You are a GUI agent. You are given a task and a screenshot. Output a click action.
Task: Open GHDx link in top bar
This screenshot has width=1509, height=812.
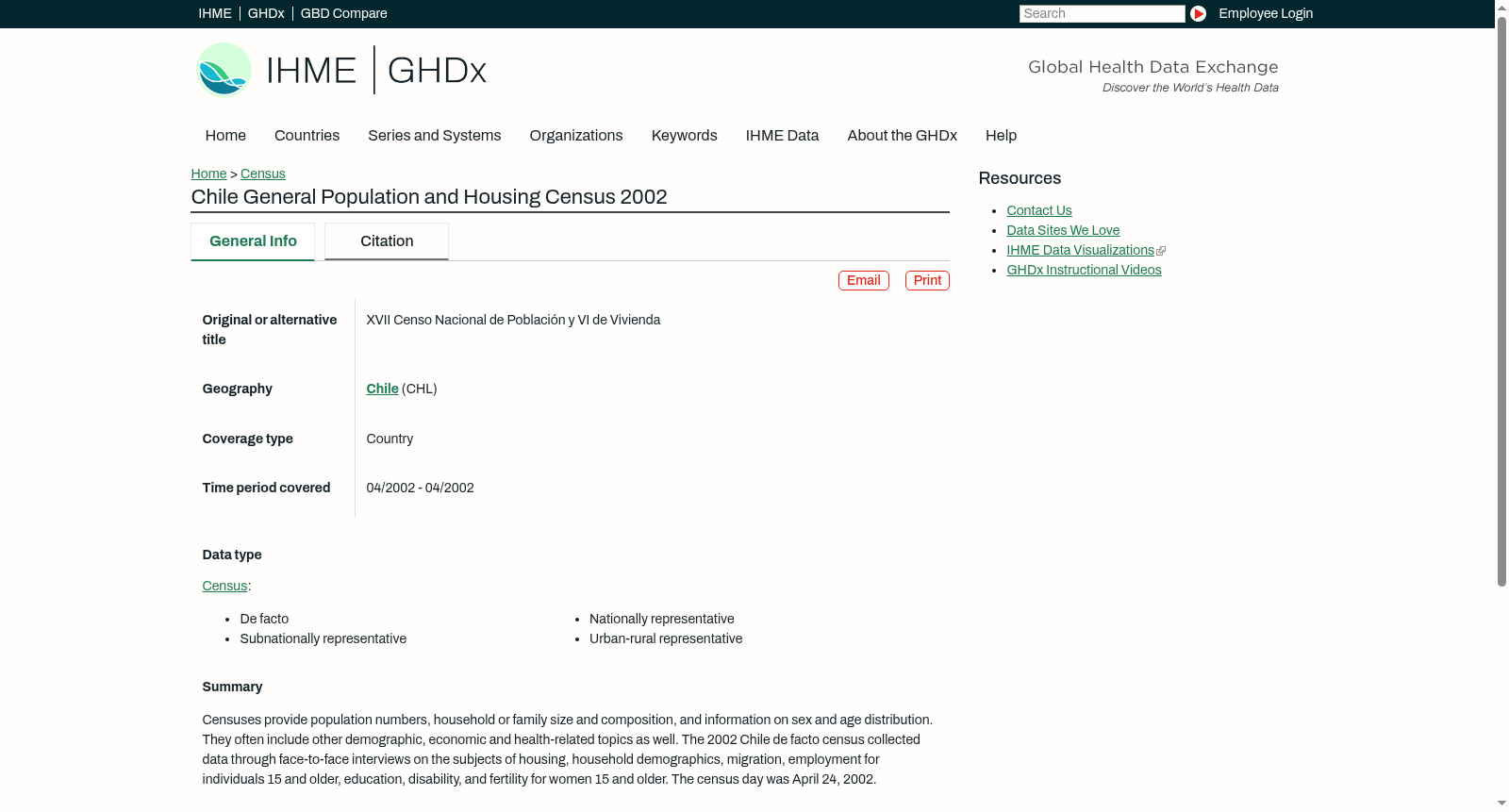(x=266, y=13)
